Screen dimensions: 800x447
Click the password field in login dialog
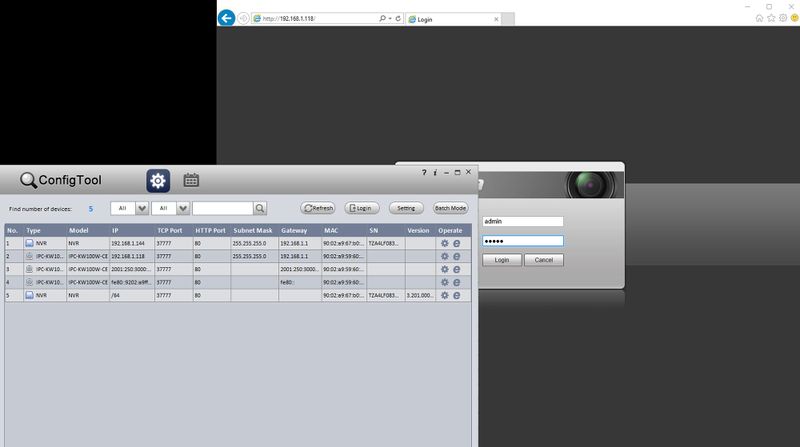point(523,241)
